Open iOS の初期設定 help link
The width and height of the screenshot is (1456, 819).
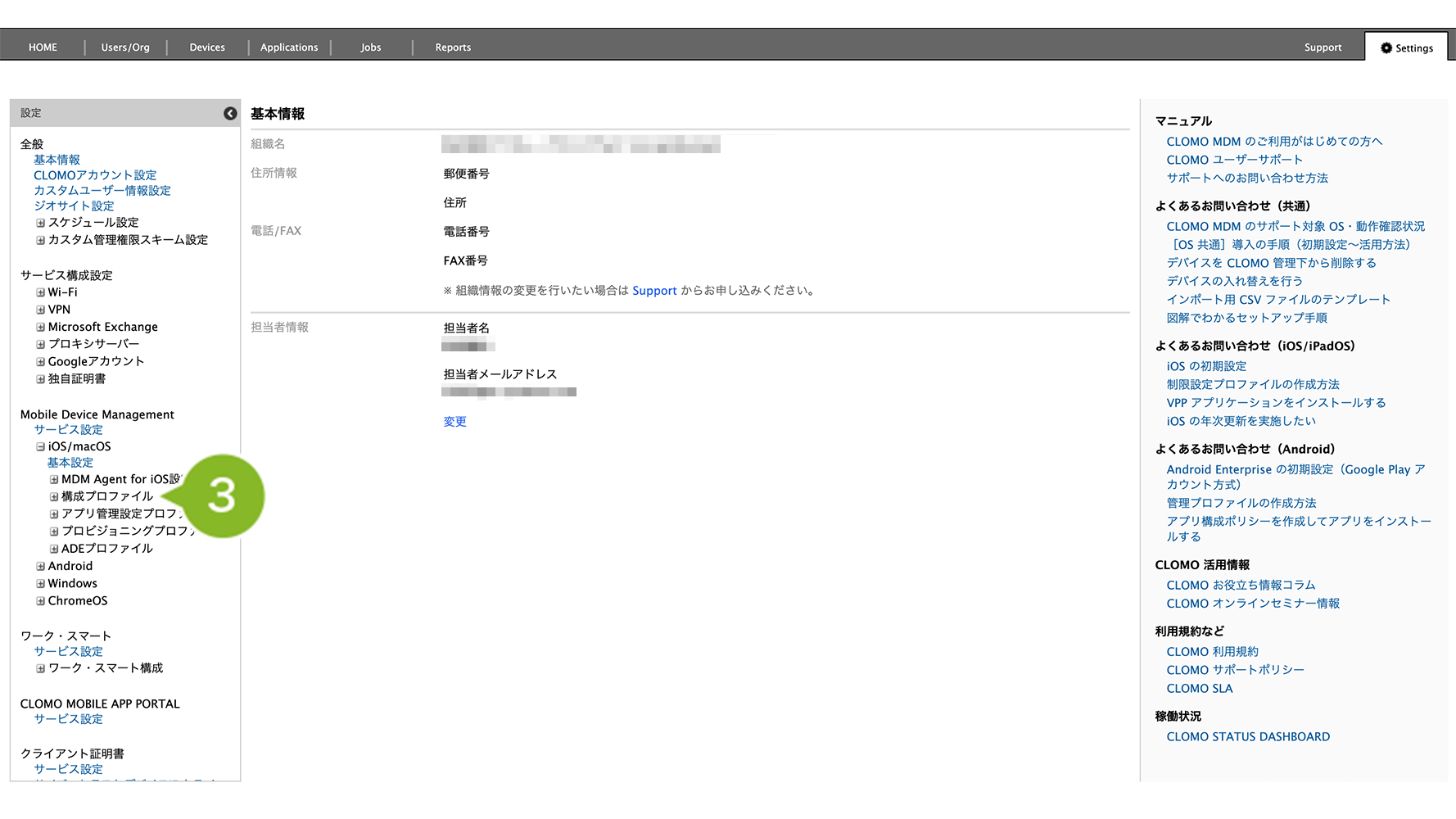[x=1206, y=366]
